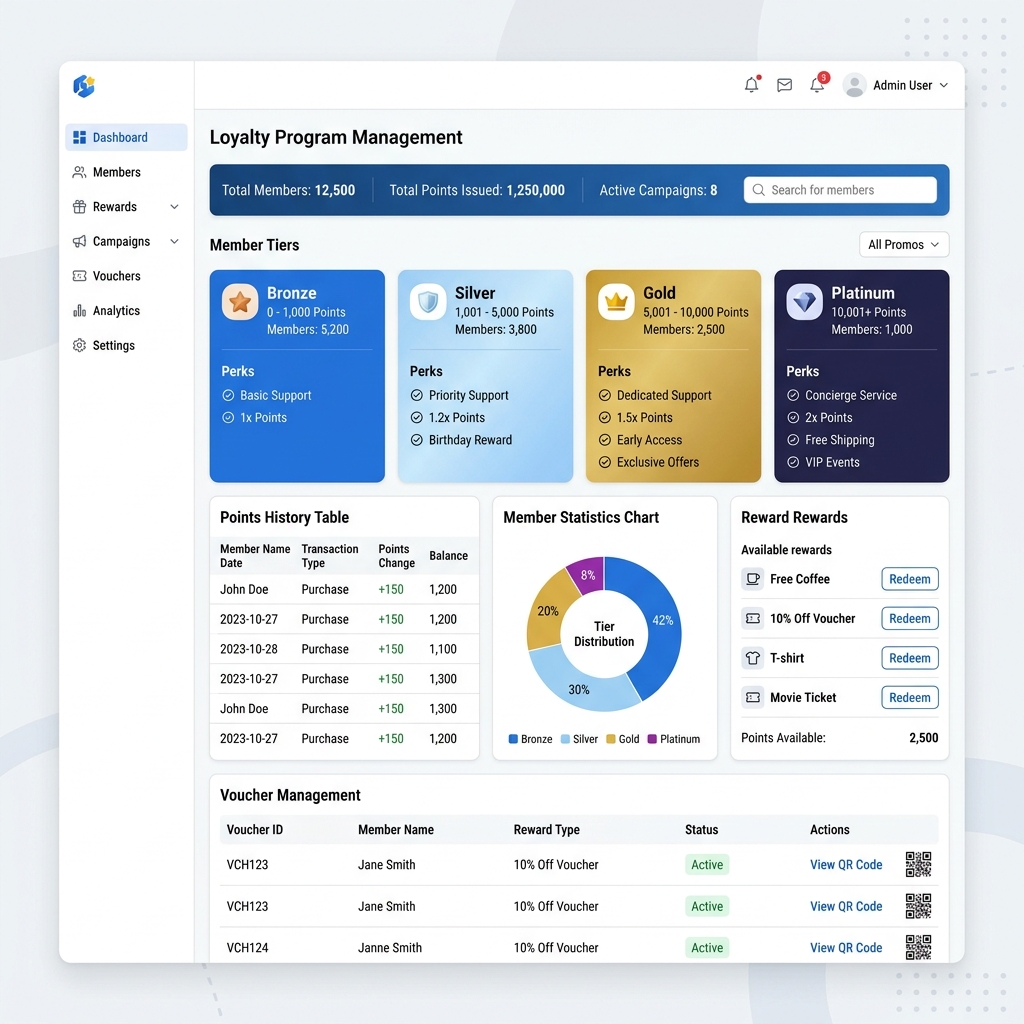The image size is (1024, 1024).
Task: Expand the Campaigns submenu chevron
Action: point(174,242)
